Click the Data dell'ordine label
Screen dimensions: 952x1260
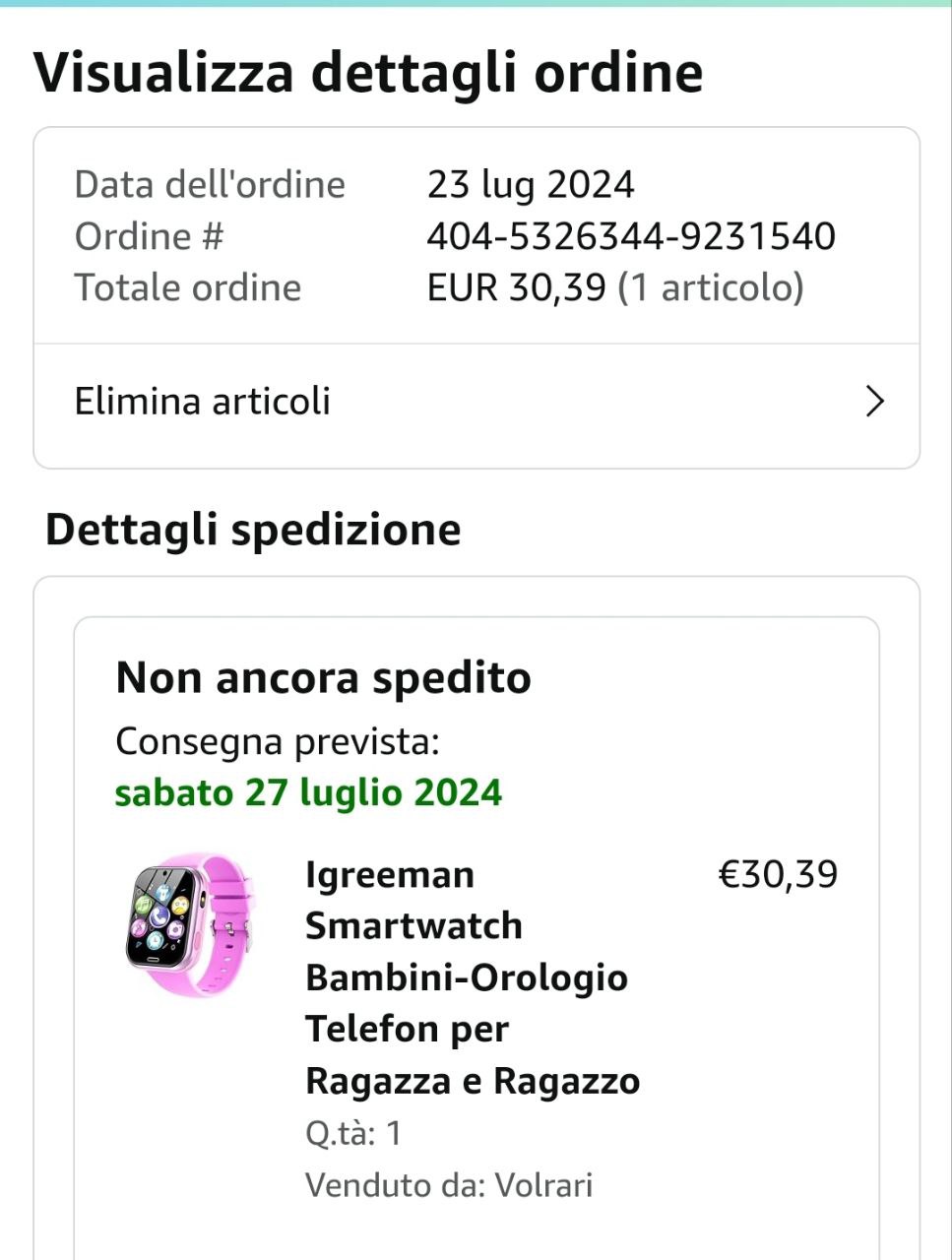(210, 184)
